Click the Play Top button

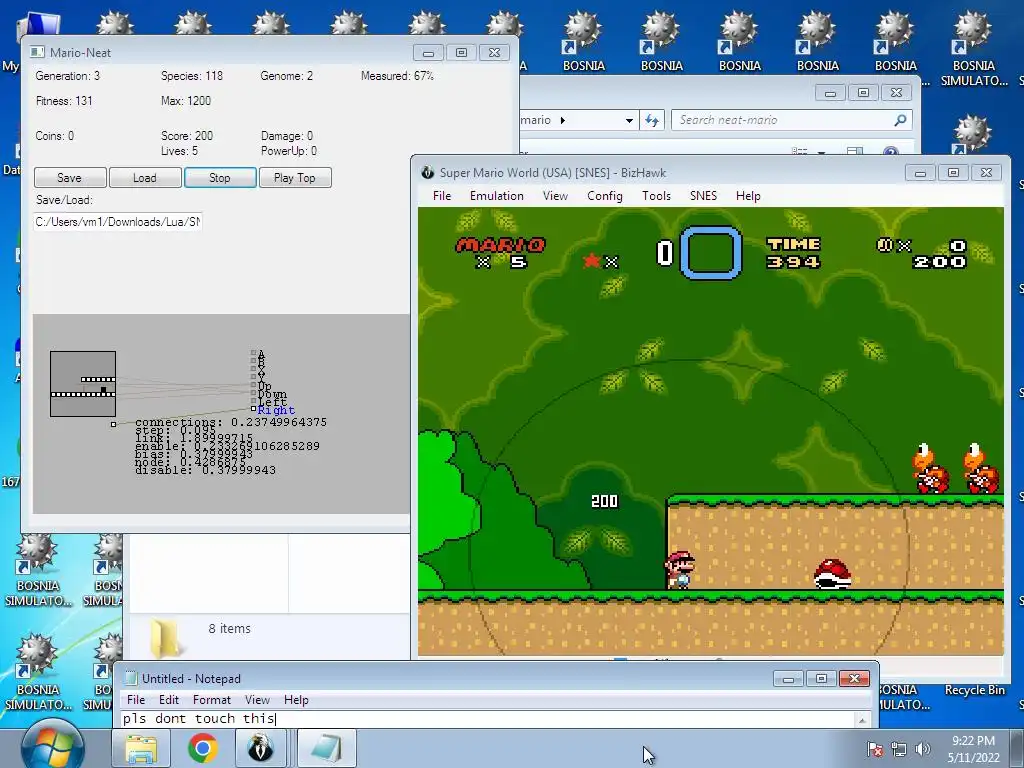click(x=295, y=178)
